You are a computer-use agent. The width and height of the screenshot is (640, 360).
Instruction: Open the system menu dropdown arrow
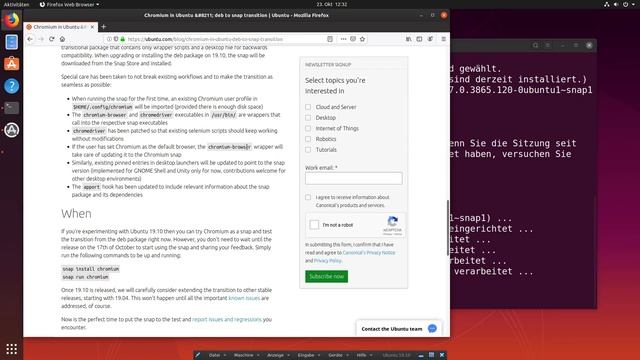coord(633,4)
